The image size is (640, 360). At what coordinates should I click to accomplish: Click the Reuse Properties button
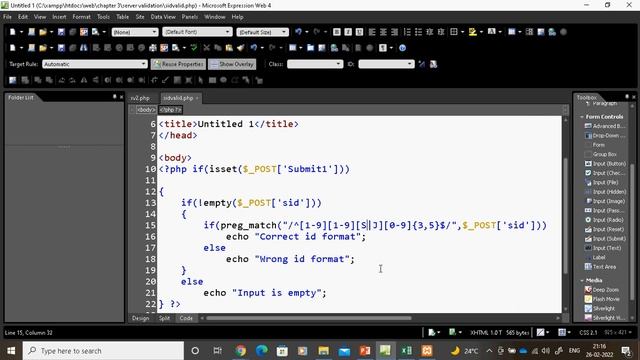point(178,64)
